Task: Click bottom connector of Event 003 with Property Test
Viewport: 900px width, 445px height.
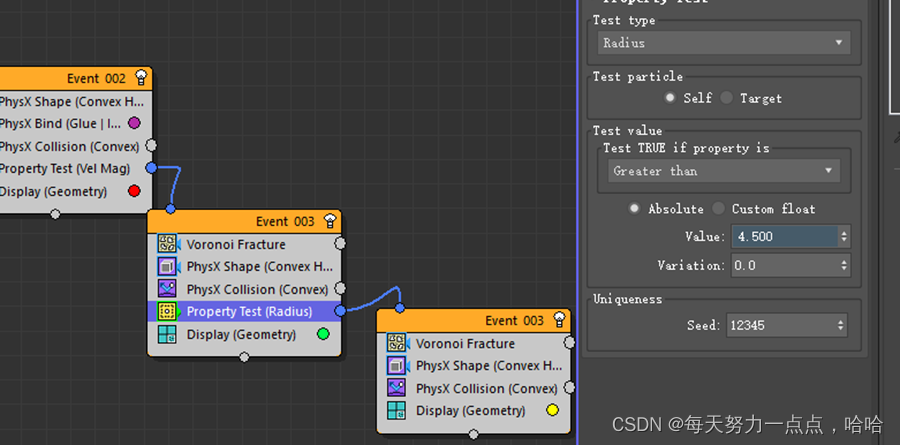Action: (x=244, y=357)
